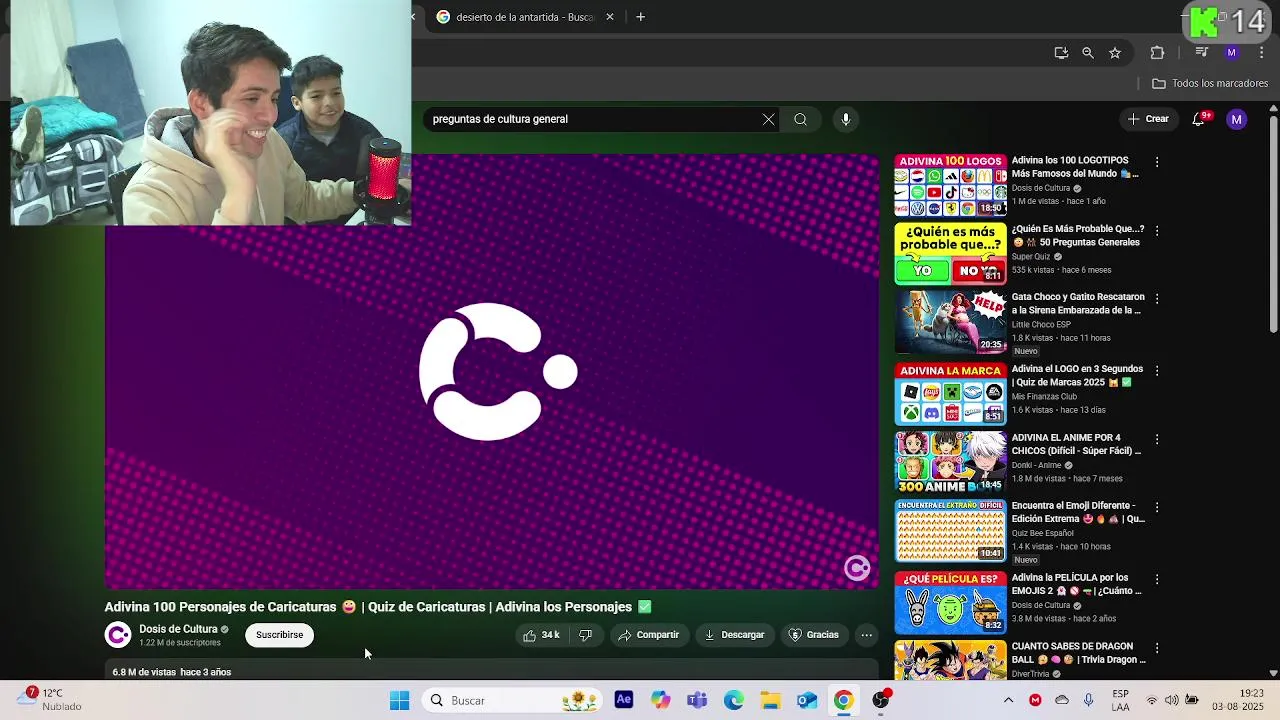
Task: Install app icon in Chrome address bar
Action: point(1061,53)
